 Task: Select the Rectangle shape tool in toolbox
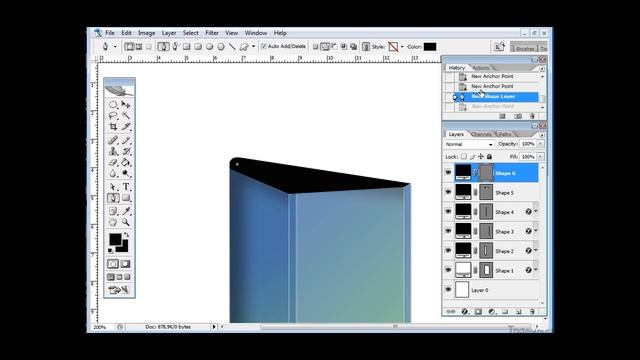(x=126, y=198)
